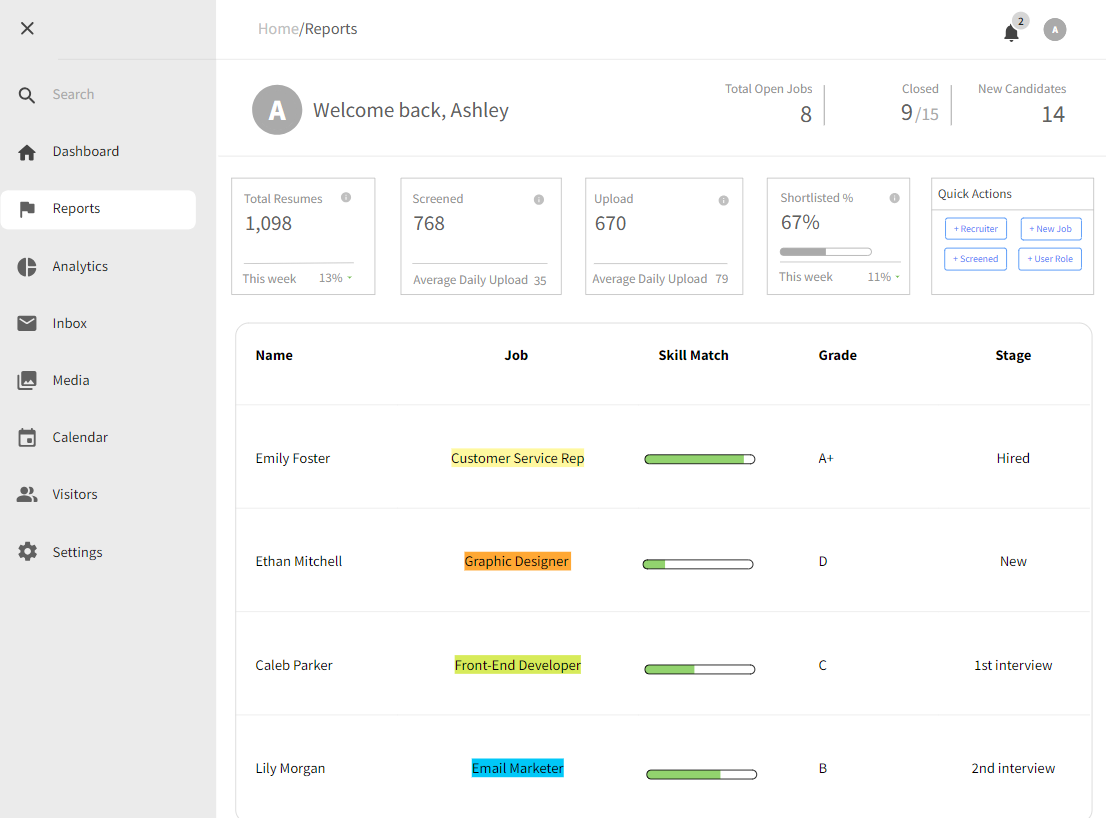View info on the Upload card
The image size is (1106, 818).
[x=723, y=200]
